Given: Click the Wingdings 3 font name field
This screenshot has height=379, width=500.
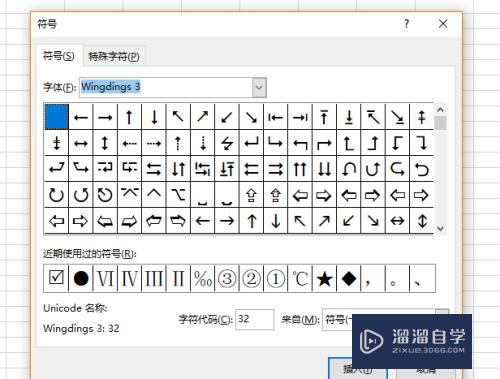Looking at the screenshot, I should (166, 87).
